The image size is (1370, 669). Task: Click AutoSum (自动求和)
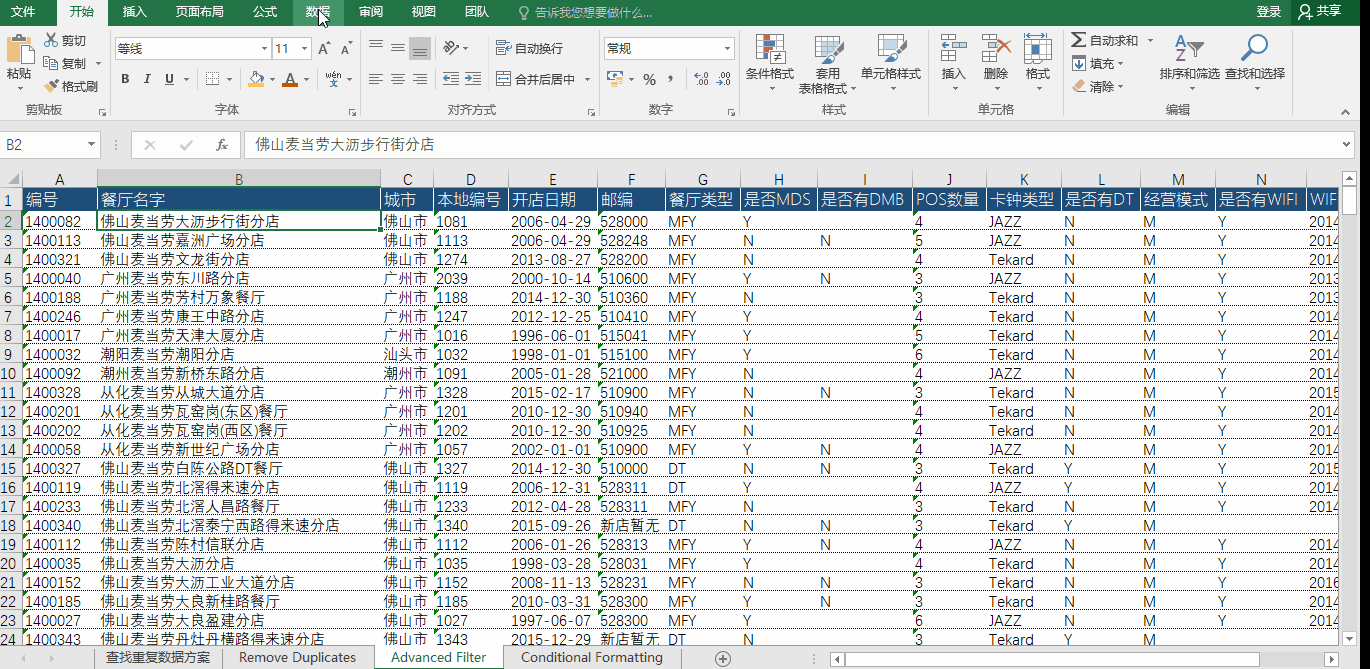(1105, 40)
